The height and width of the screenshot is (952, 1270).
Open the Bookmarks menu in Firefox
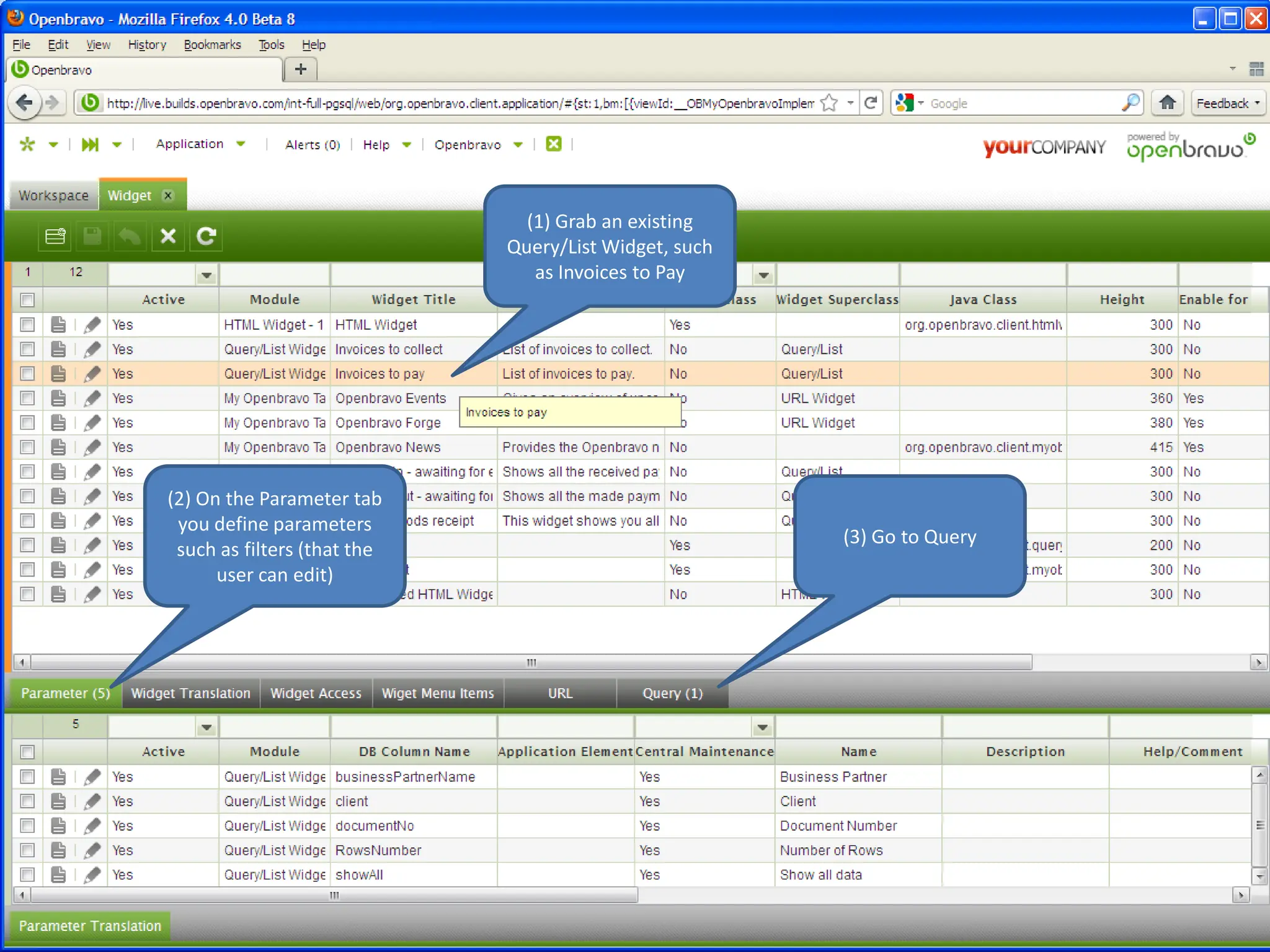(x=212, y=45)
